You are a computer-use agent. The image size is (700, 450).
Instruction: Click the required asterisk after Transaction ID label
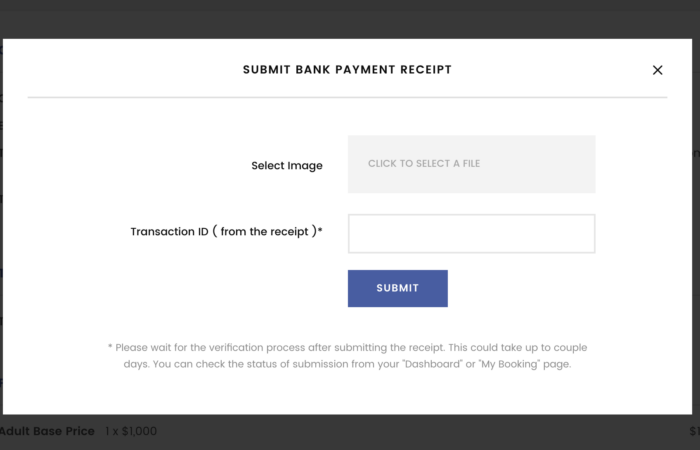pos(320,232)
